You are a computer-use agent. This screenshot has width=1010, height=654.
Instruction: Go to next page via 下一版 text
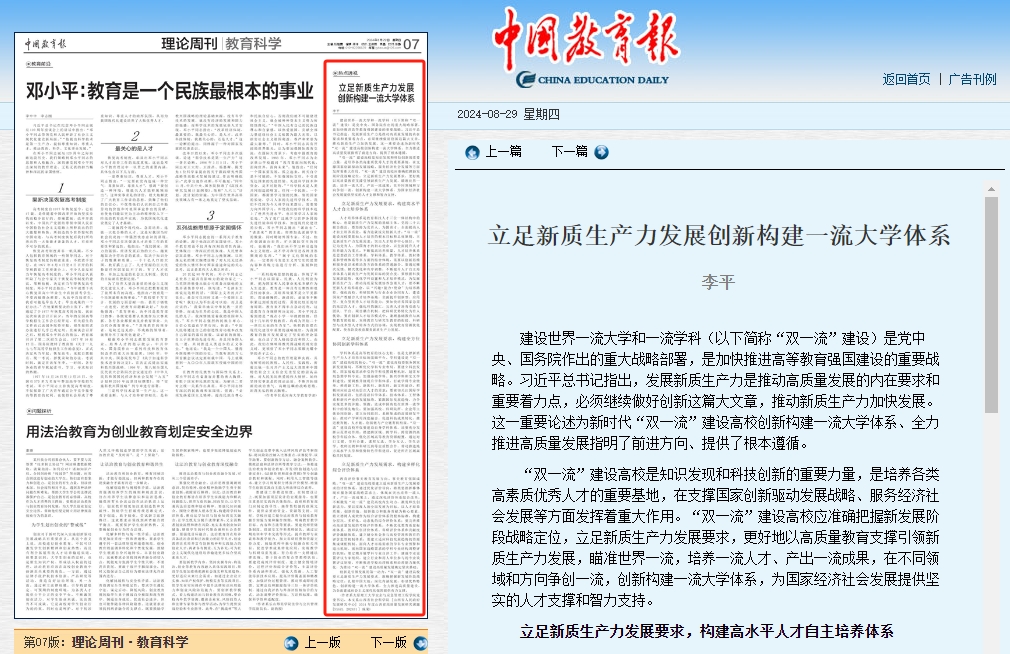[388, 643]
